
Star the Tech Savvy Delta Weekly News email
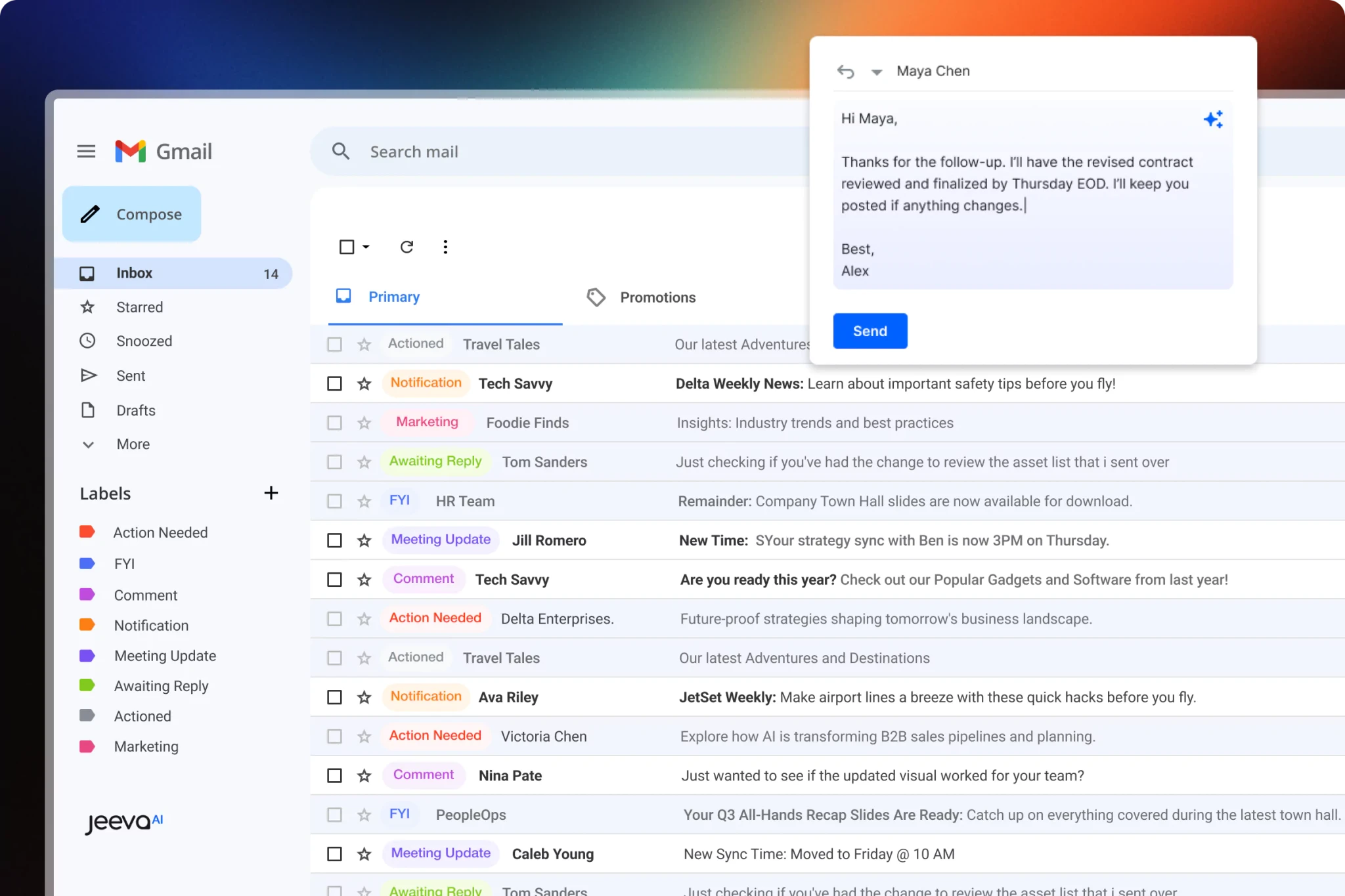click(x=364, y=383)
